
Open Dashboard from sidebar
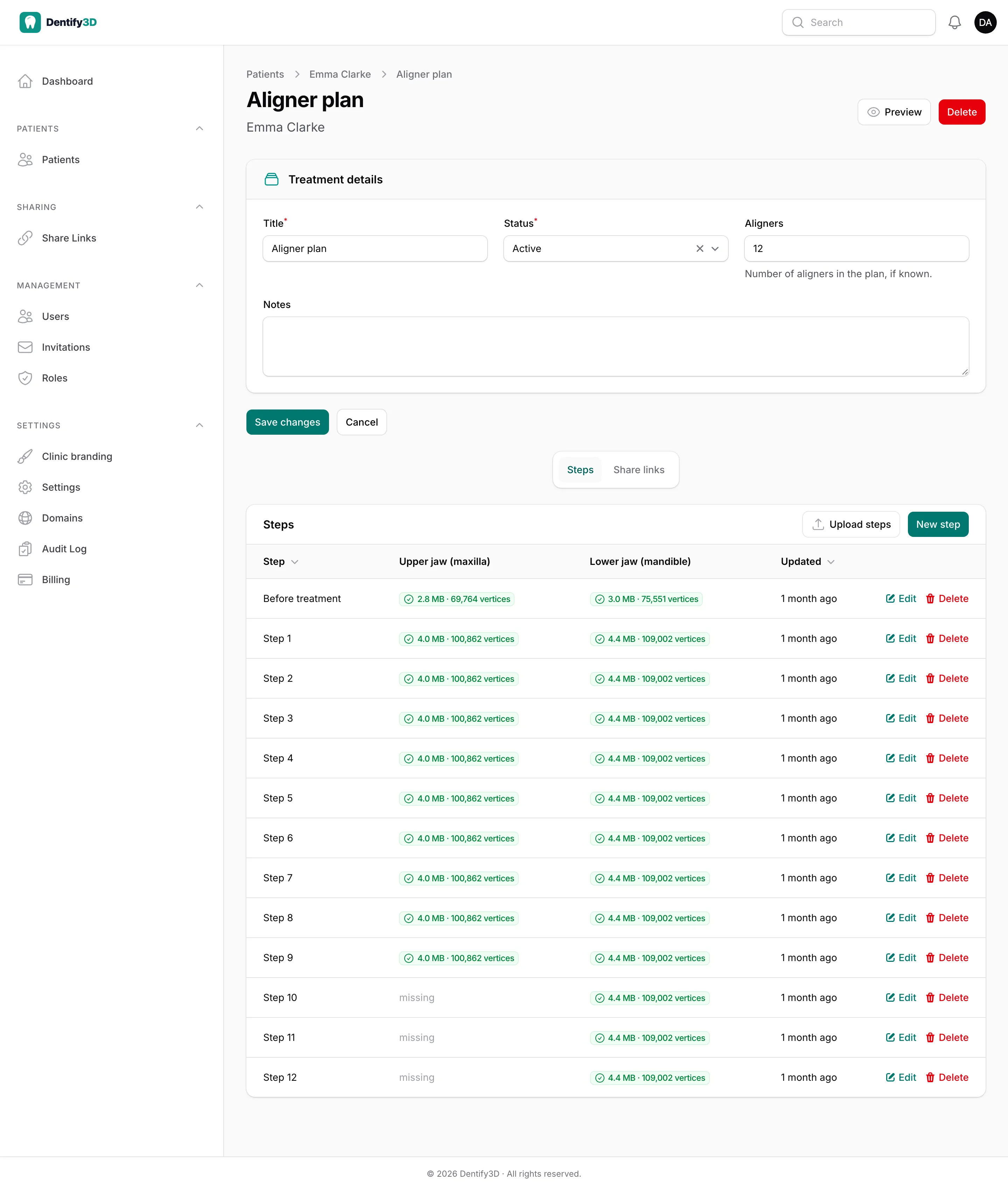67,81
